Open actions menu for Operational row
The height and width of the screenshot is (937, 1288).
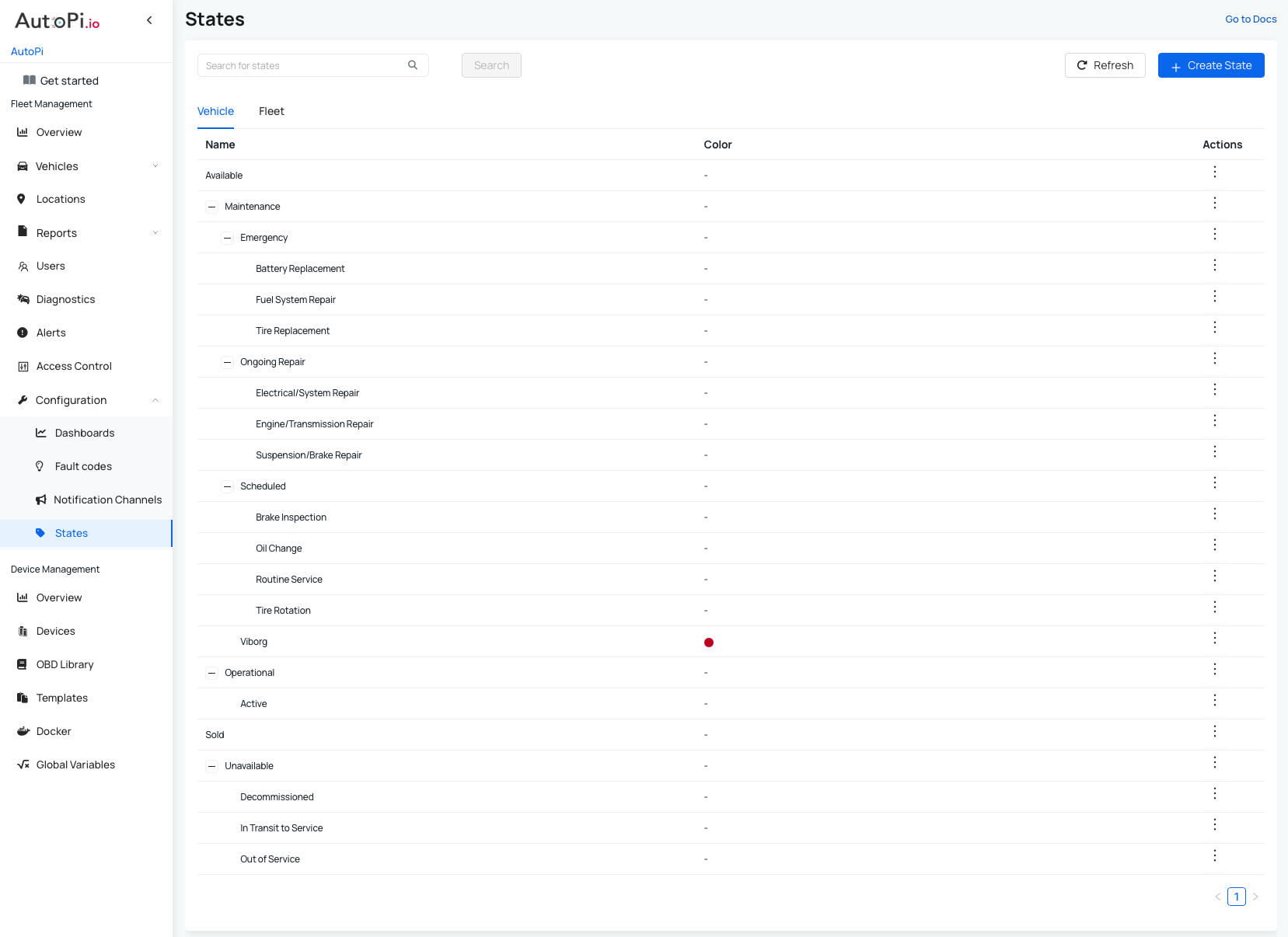[1215, 669]
